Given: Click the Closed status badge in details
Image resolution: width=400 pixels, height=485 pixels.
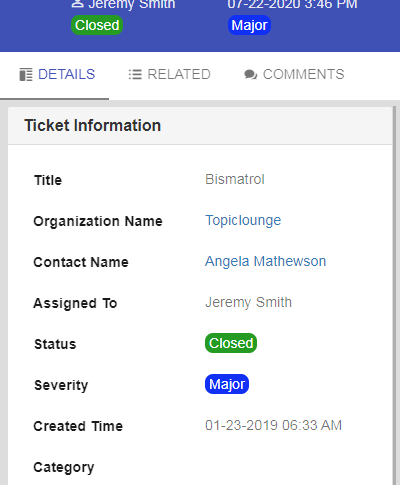Looking at the screenshot, I should pos(231,343).
